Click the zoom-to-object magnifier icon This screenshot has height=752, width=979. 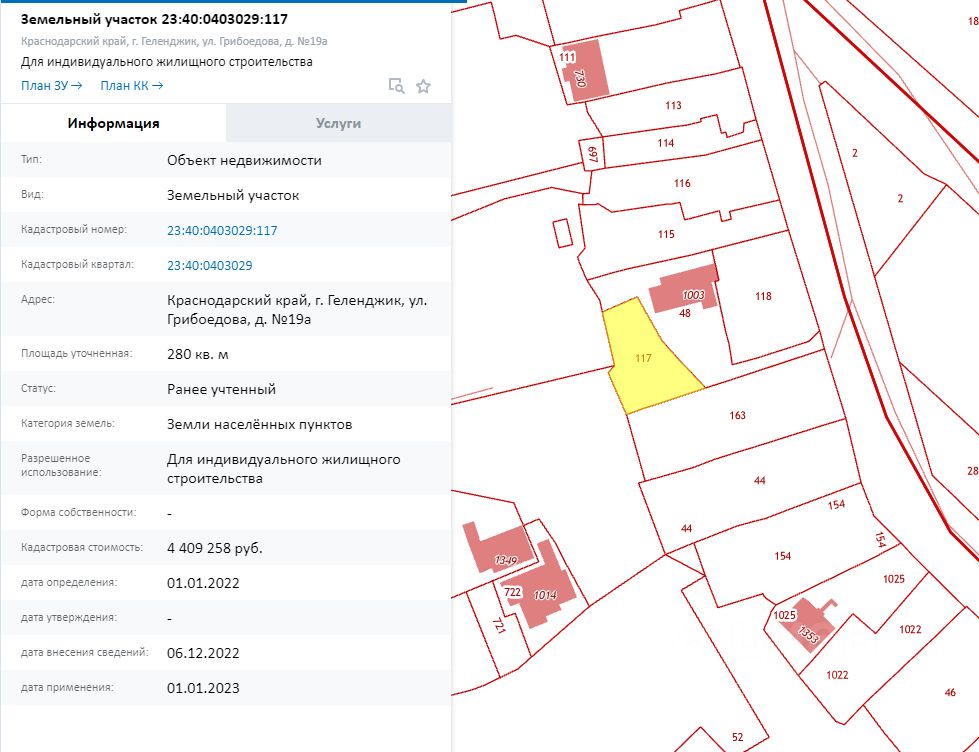tap(396, 86)
